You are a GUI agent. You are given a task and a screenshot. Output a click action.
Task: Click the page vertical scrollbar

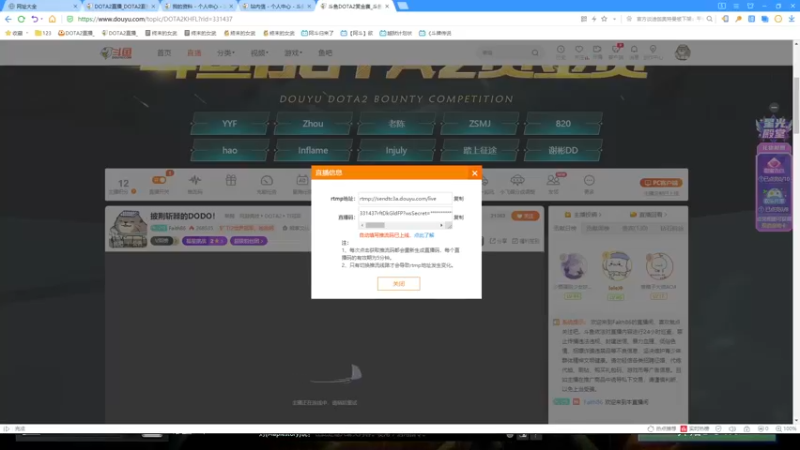pyautogui.click(x=796, y=105)
